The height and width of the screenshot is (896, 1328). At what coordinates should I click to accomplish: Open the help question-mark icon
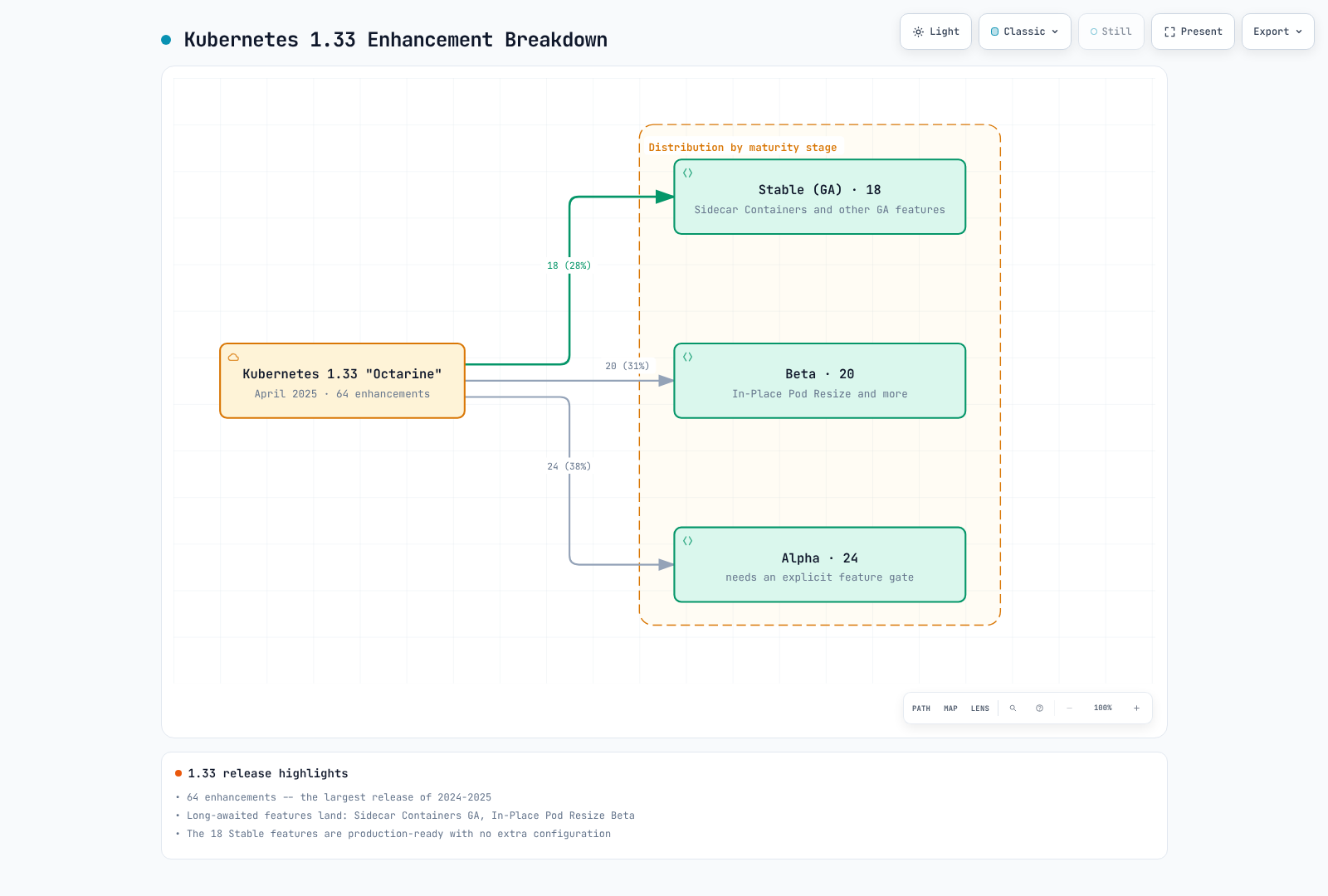click(1039, 709)
